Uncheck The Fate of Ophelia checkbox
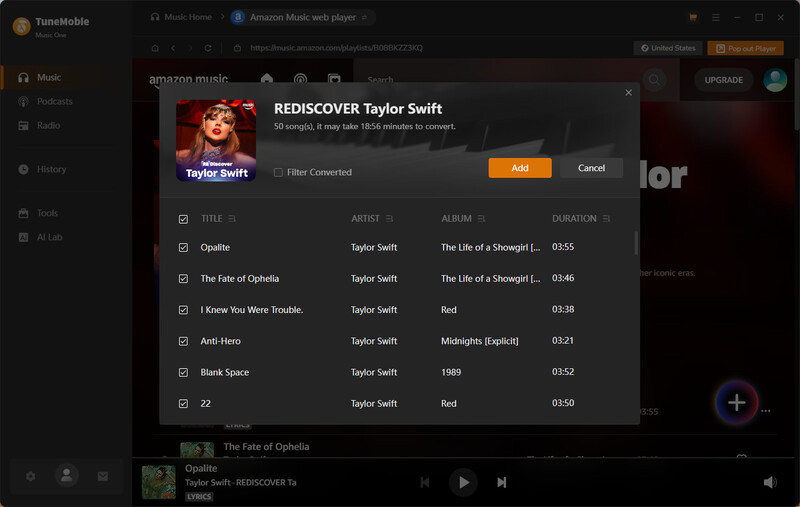This screenshot has height=507, width=800. [x=184, y=278]
